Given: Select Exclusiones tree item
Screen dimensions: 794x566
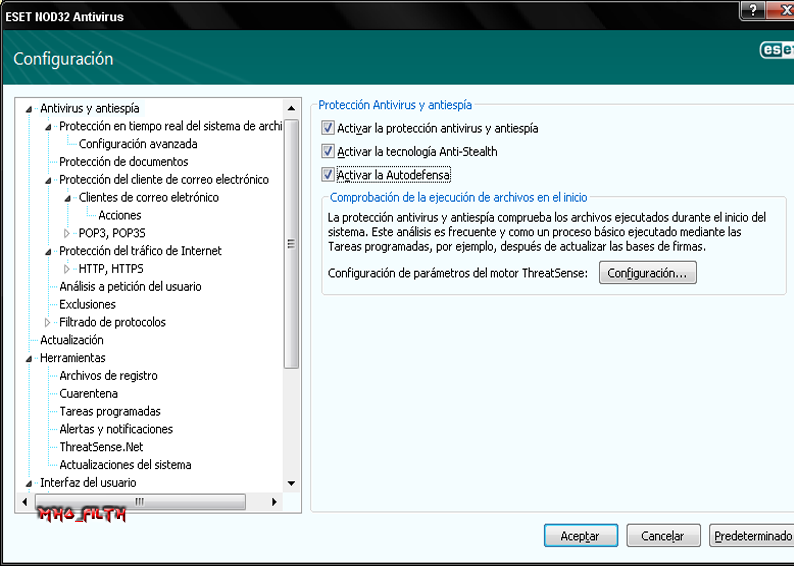Looking at the screenshot, I should [87, 304].
